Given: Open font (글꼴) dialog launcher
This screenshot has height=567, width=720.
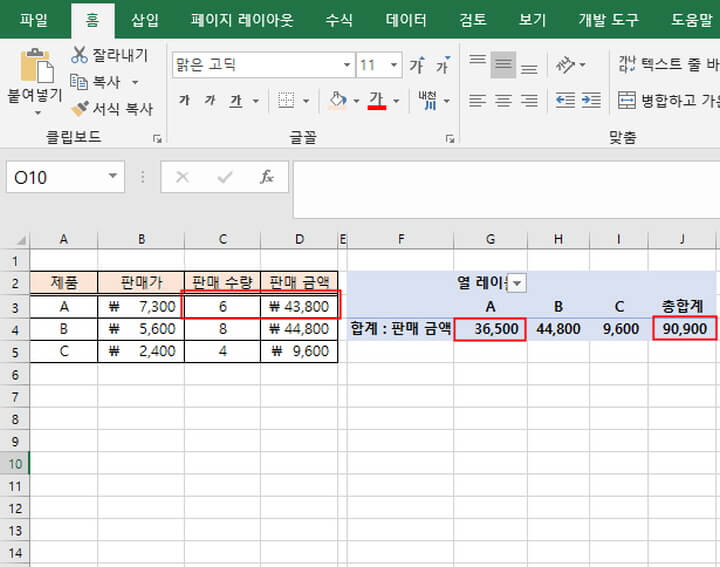Looking at the screenshot, I should [450, 139].
